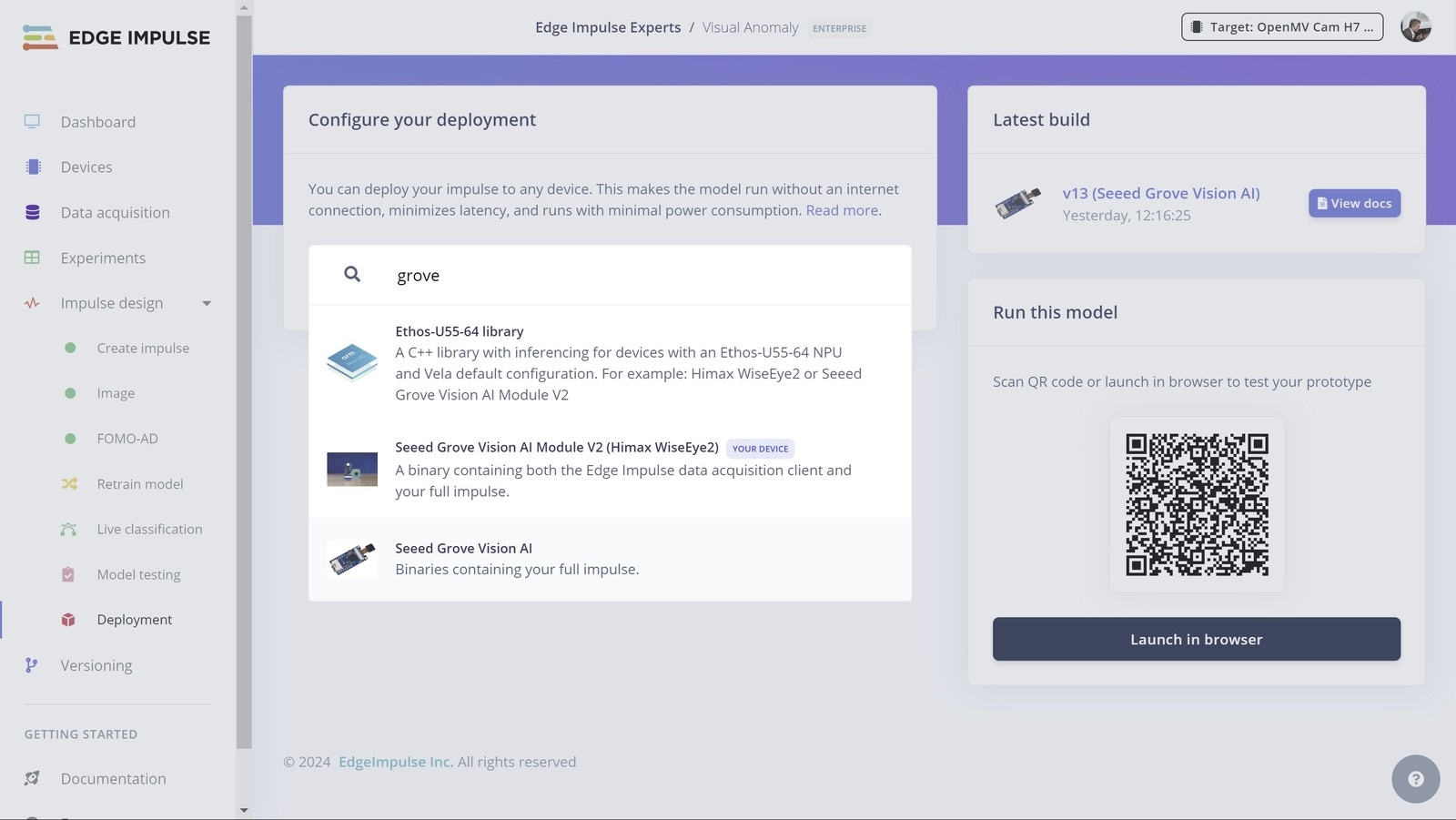View docs for latest build

[1354, 204]
